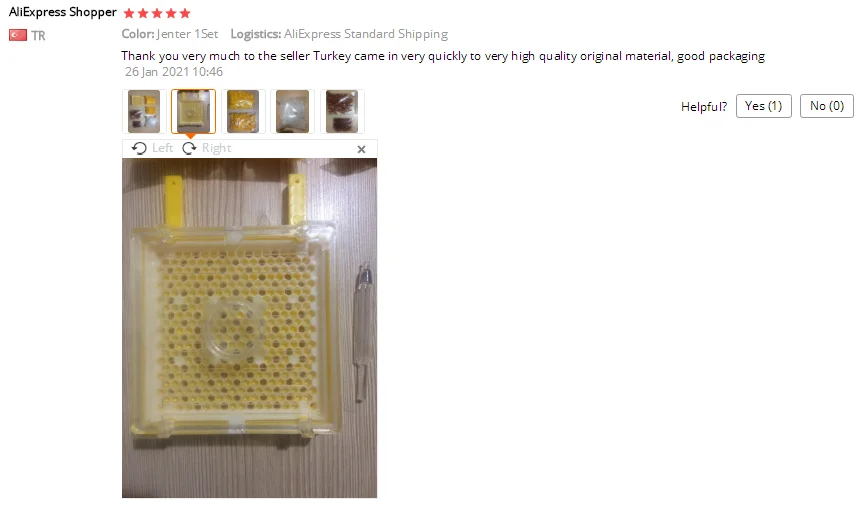
Task: Click the TR country code label
Action: point(38,36)
